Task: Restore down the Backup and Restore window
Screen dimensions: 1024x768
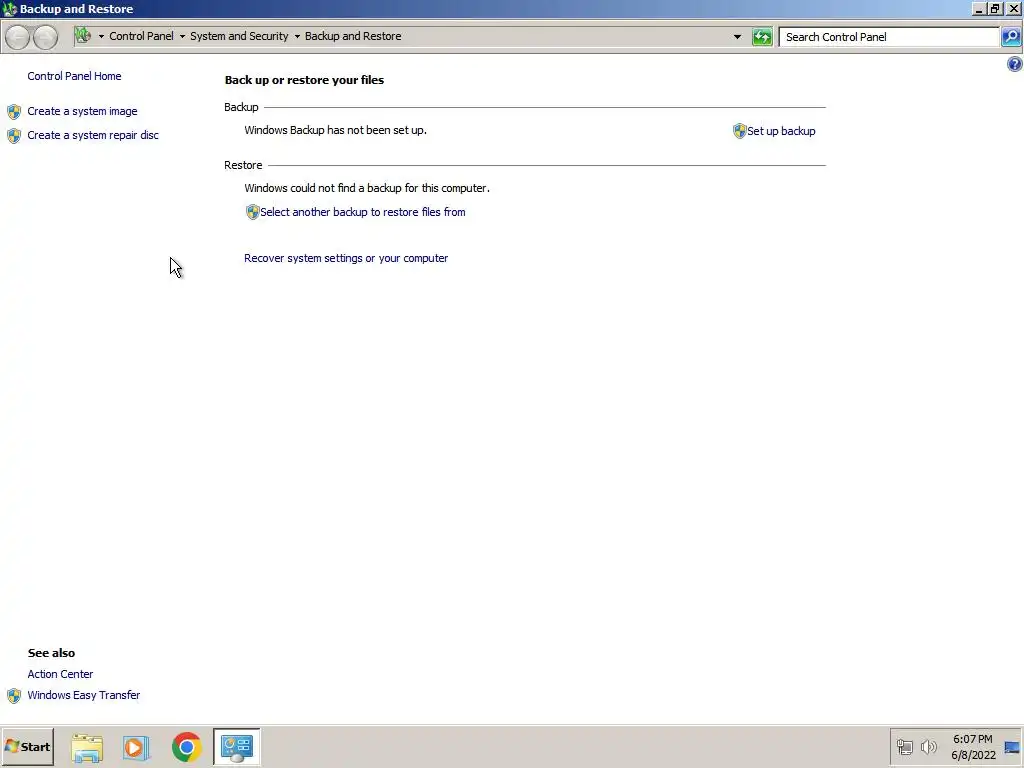Action: (995, 8)
